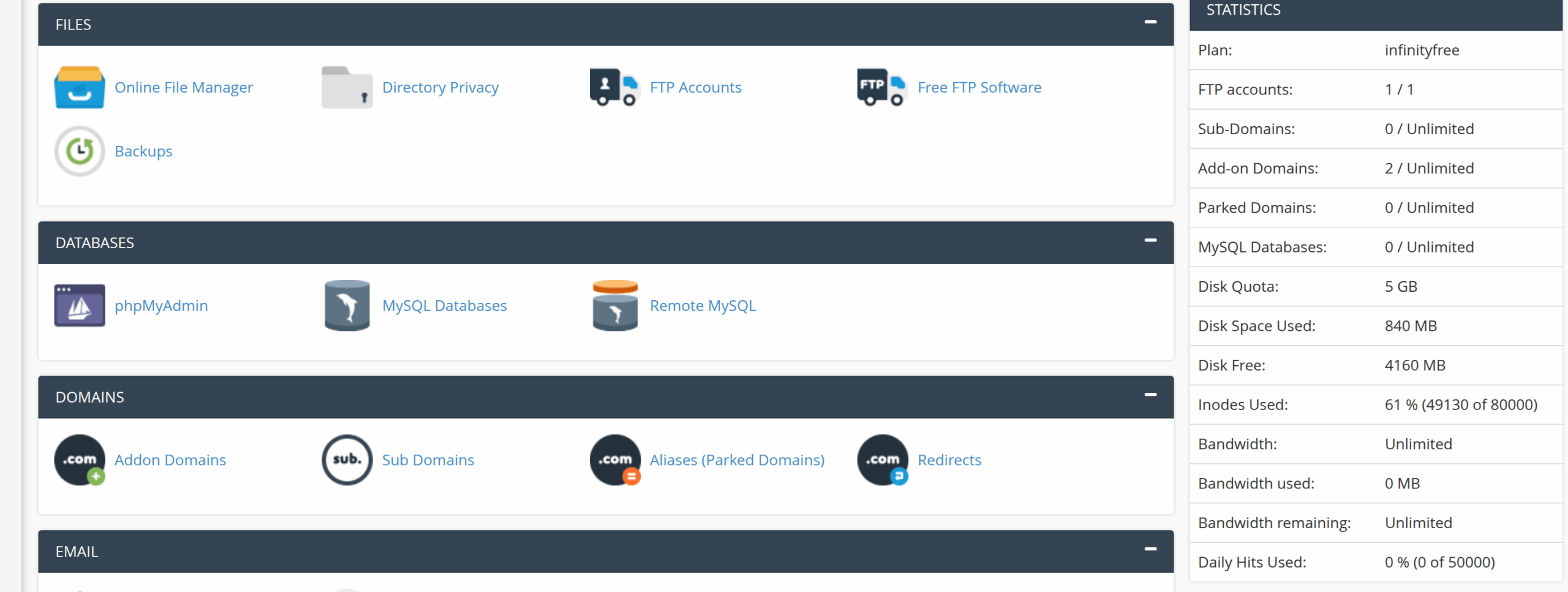
Task: Click the Free FTP Software icon
Action: coord(881,87)
